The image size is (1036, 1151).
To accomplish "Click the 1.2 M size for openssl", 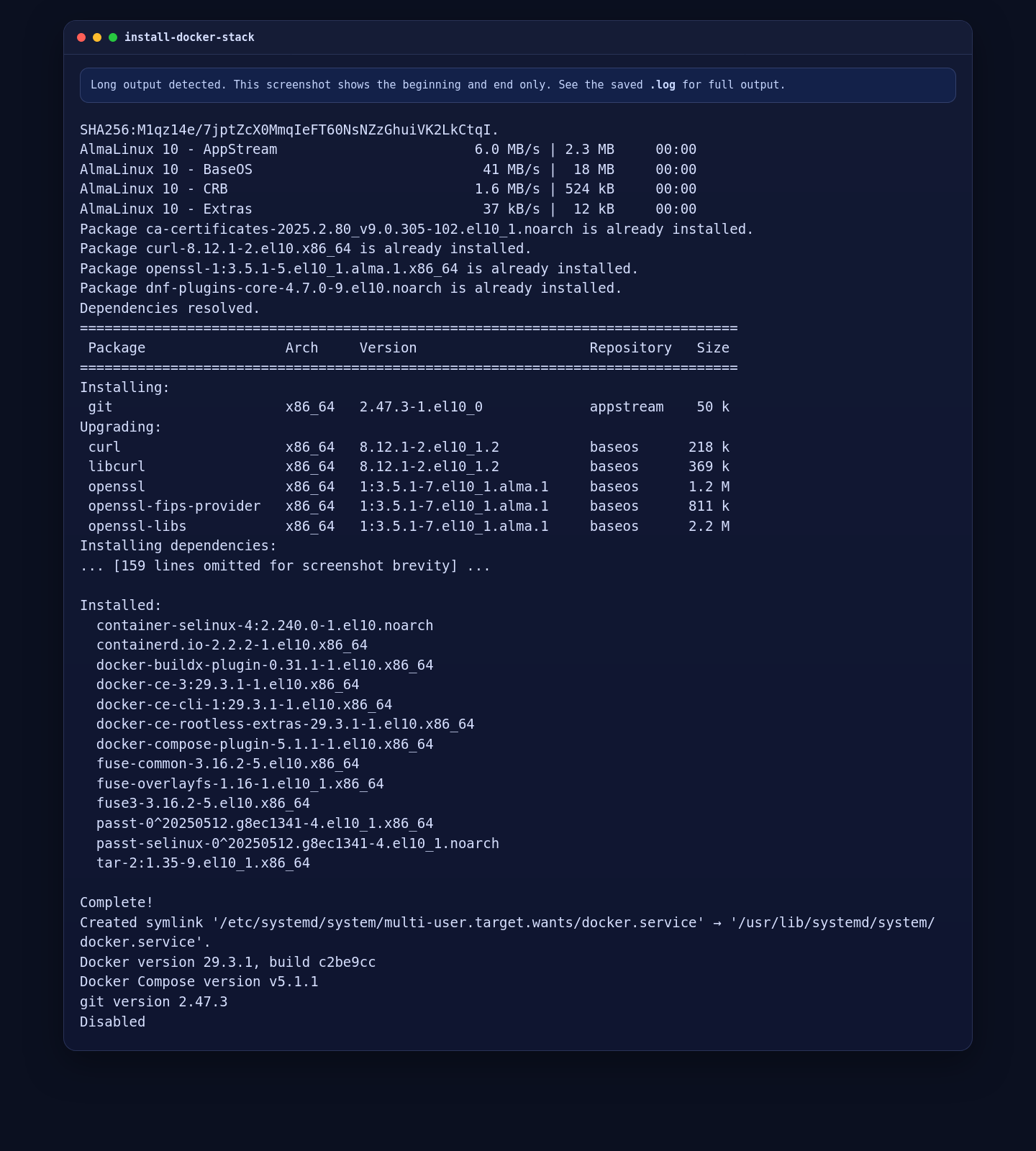I will (709, 487).
